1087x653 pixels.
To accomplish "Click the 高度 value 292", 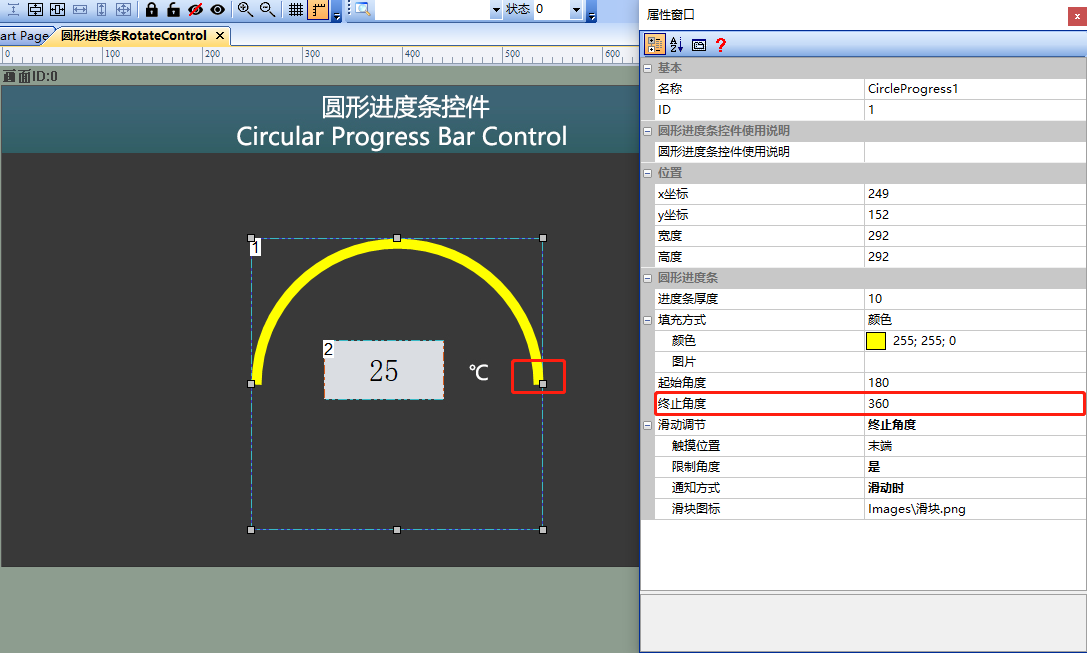I will pos(975,256).
